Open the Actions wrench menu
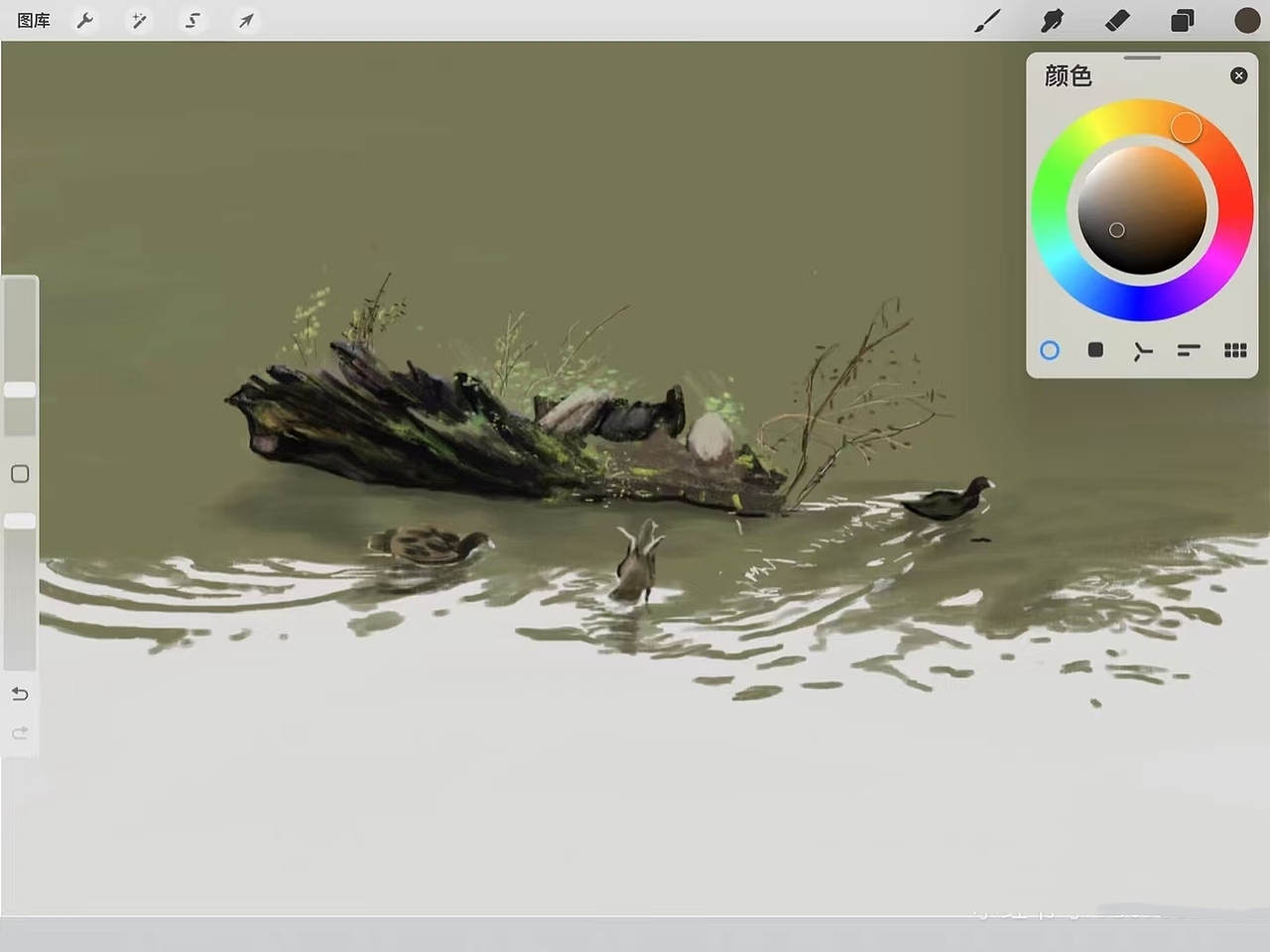The width and height of the screenshot is (1270, 952). (85, 20)
